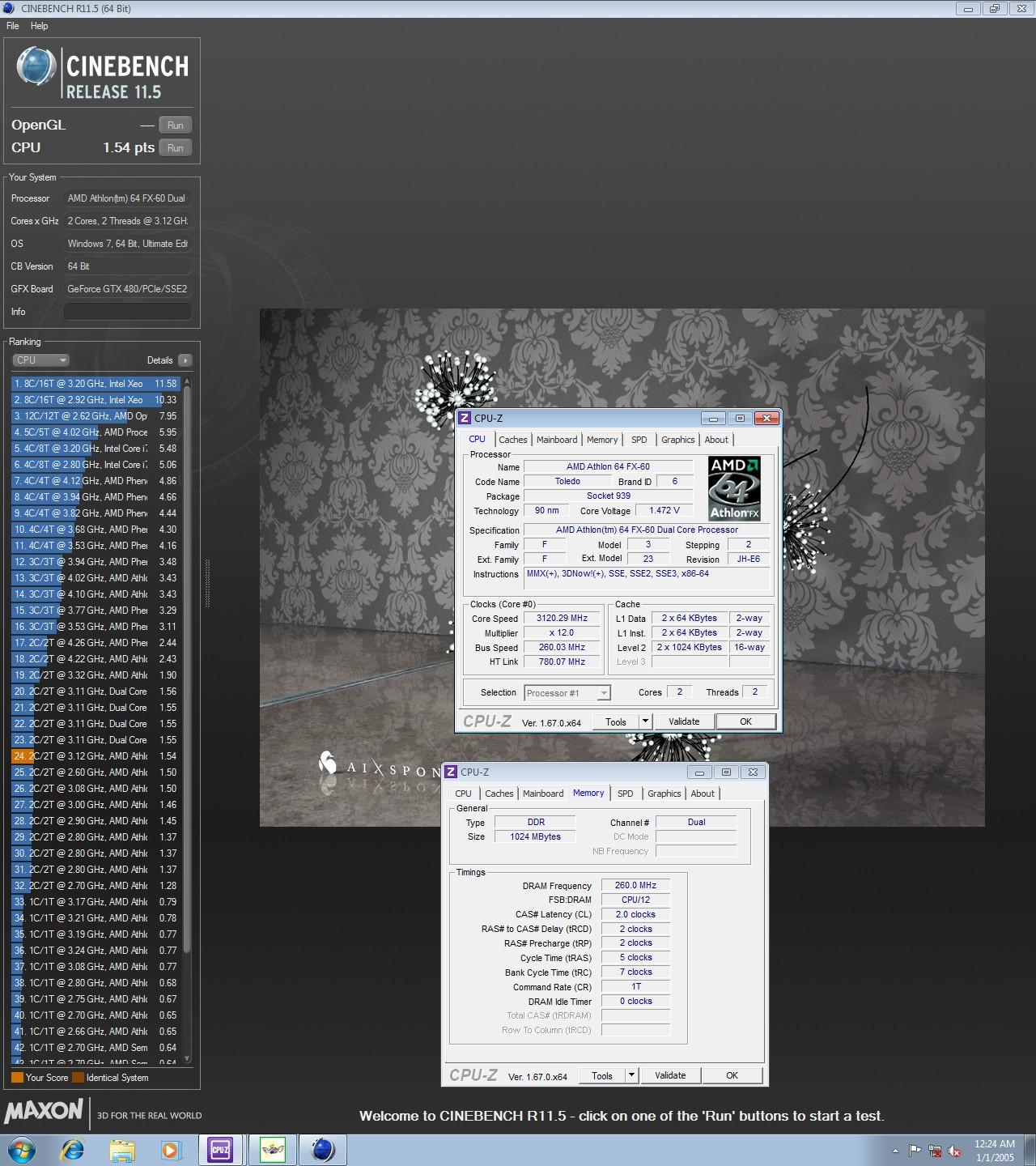
Task: Click OK in lower CPU-Z window
Action: [x=732, y=1076]
